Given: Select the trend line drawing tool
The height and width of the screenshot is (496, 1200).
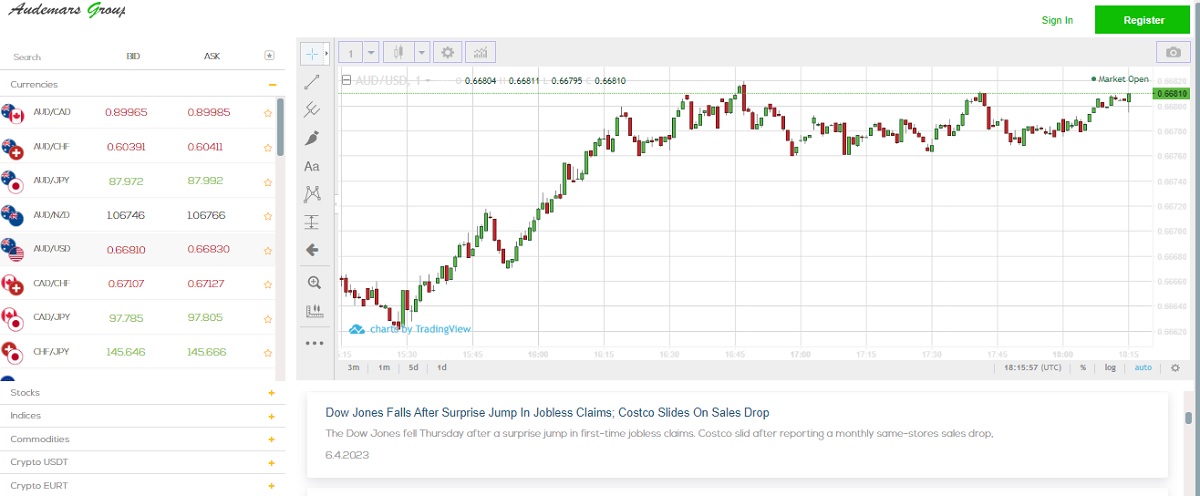Looking at the screenshot, I should [x=312, y=81].
